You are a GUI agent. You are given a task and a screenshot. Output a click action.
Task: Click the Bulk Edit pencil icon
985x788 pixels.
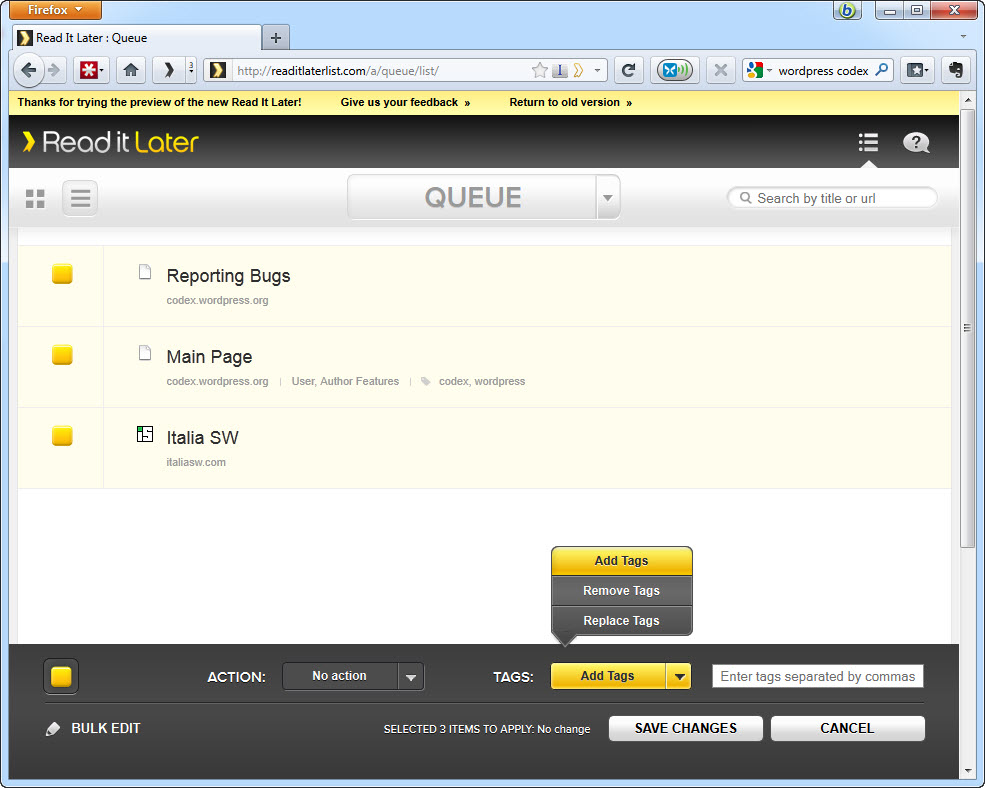point(53,728)
